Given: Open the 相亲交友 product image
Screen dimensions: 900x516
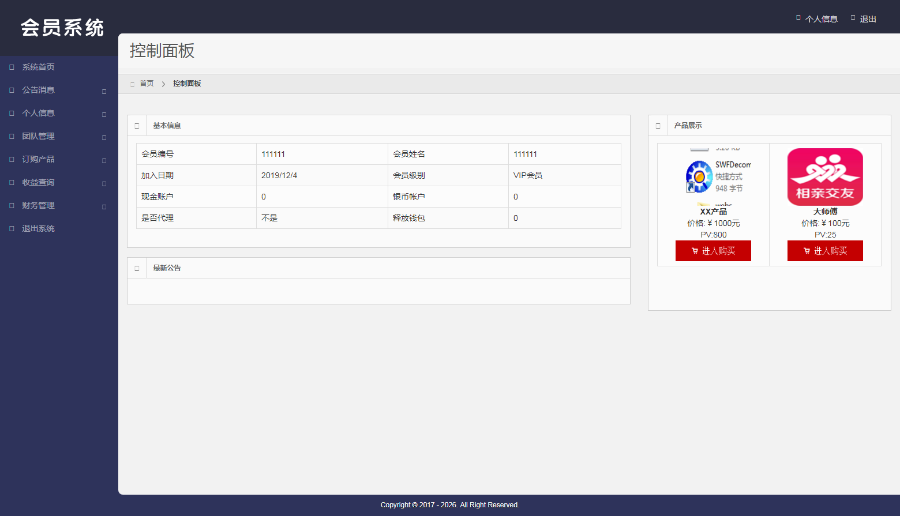Looking at the screenshot, I should click(825, 177).
